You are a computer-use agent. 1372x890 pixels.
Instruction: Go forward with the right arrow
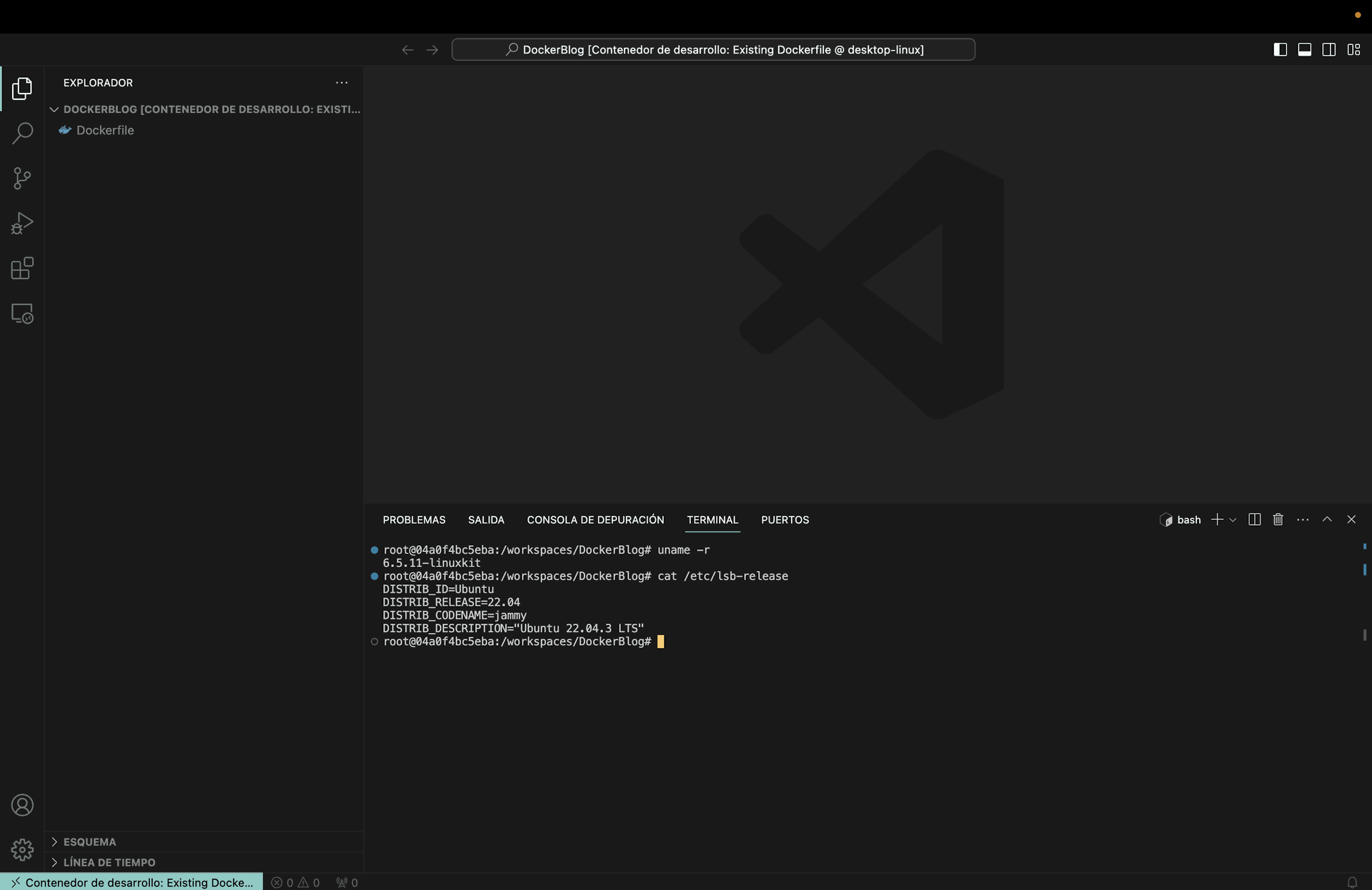pyautogui.click(x=432, y=50)
